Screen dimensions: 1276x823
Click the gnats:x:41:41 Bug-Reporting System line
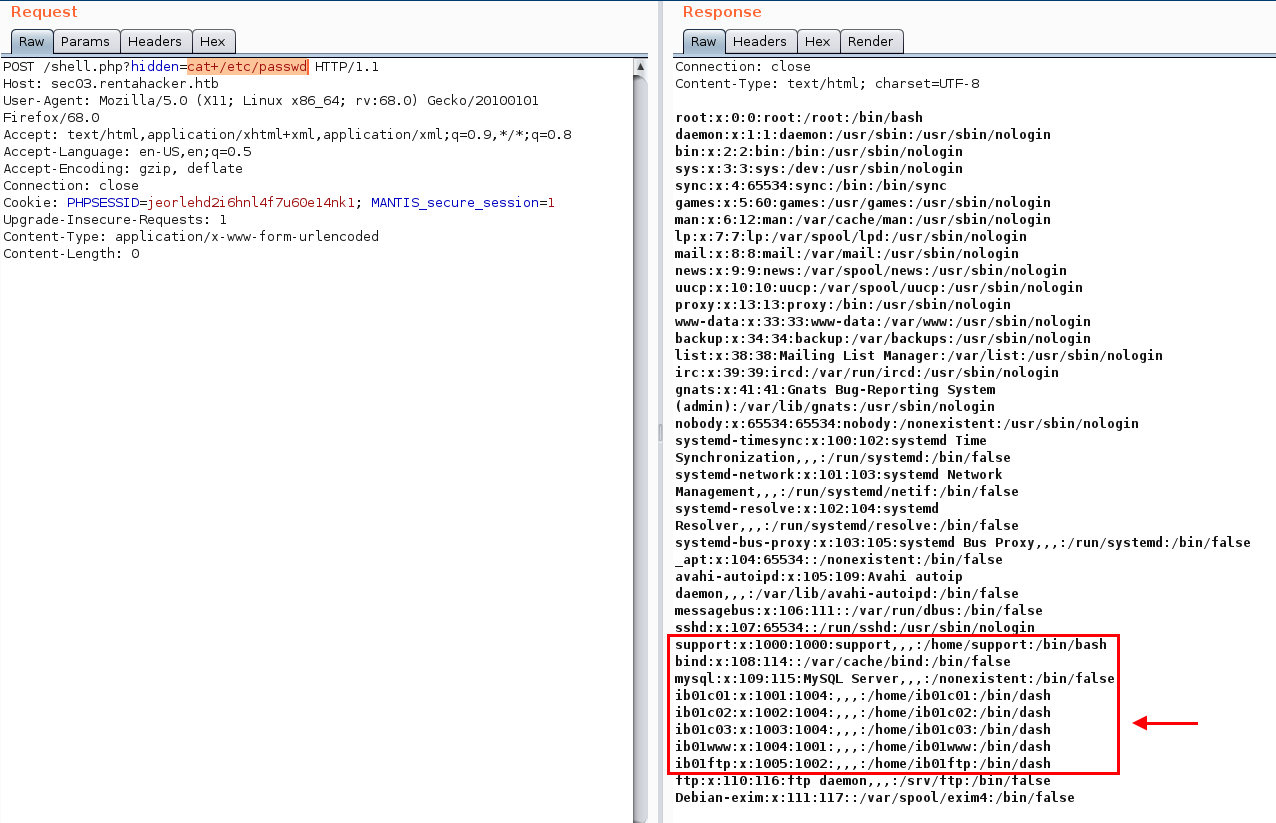835,390
